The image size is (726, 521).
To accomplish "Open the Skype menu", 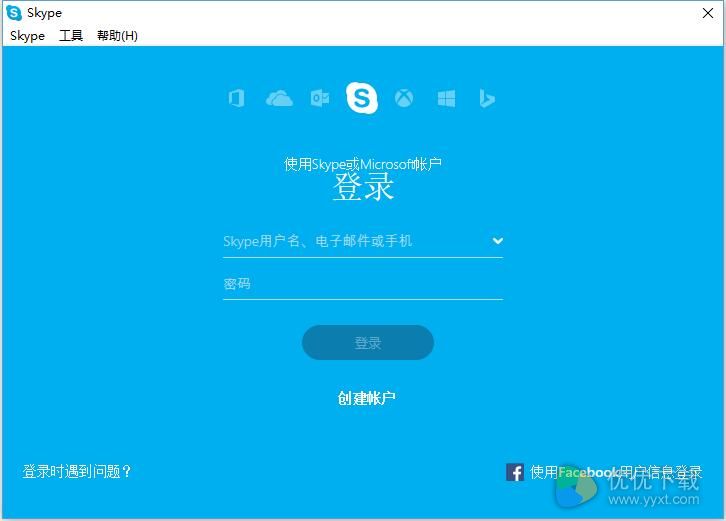I will coord(27,36).
